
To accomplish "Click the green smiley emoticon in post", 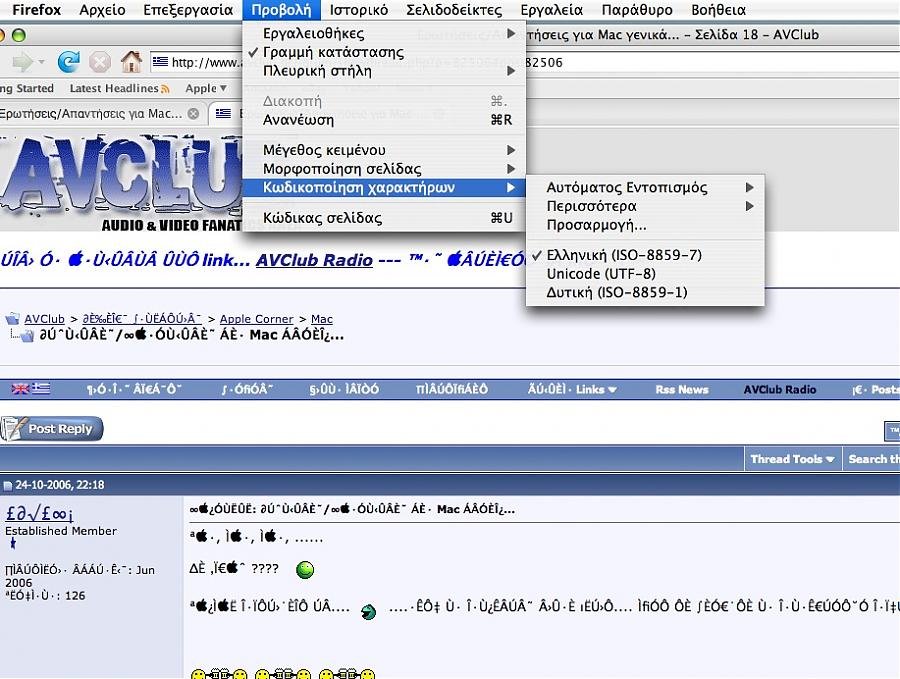I will [x=306, y=570].
